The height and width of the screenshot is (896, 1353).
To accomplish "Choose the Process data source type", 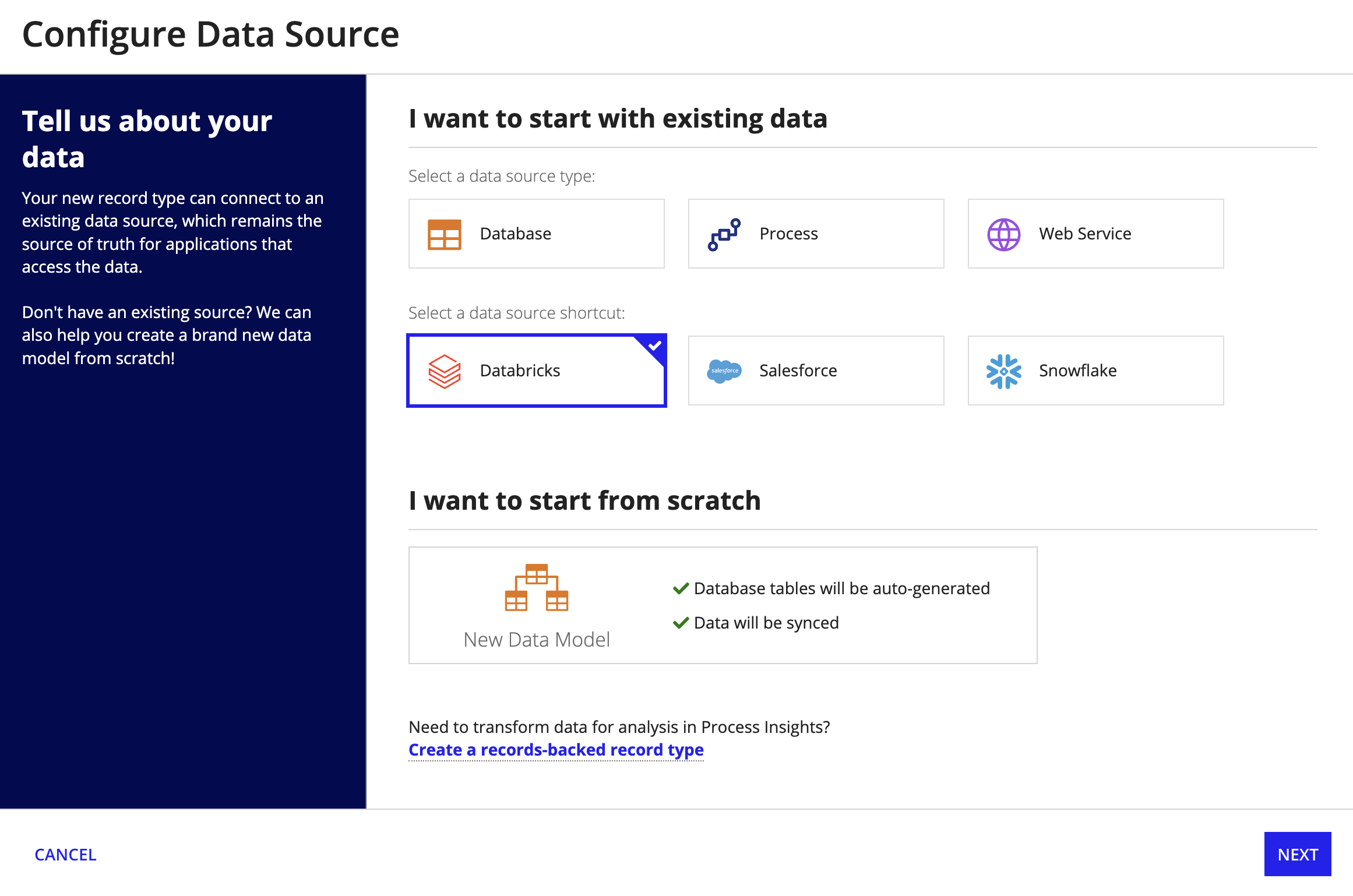I will coord(816,234).
